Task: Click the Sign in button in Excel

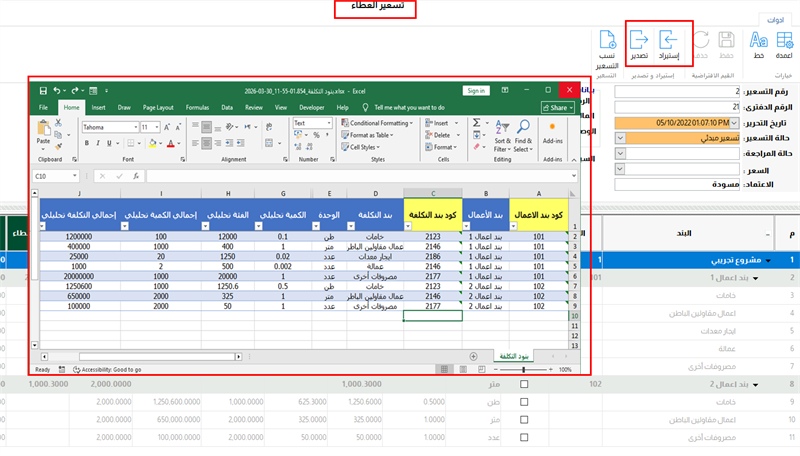Action: (476, 90)
